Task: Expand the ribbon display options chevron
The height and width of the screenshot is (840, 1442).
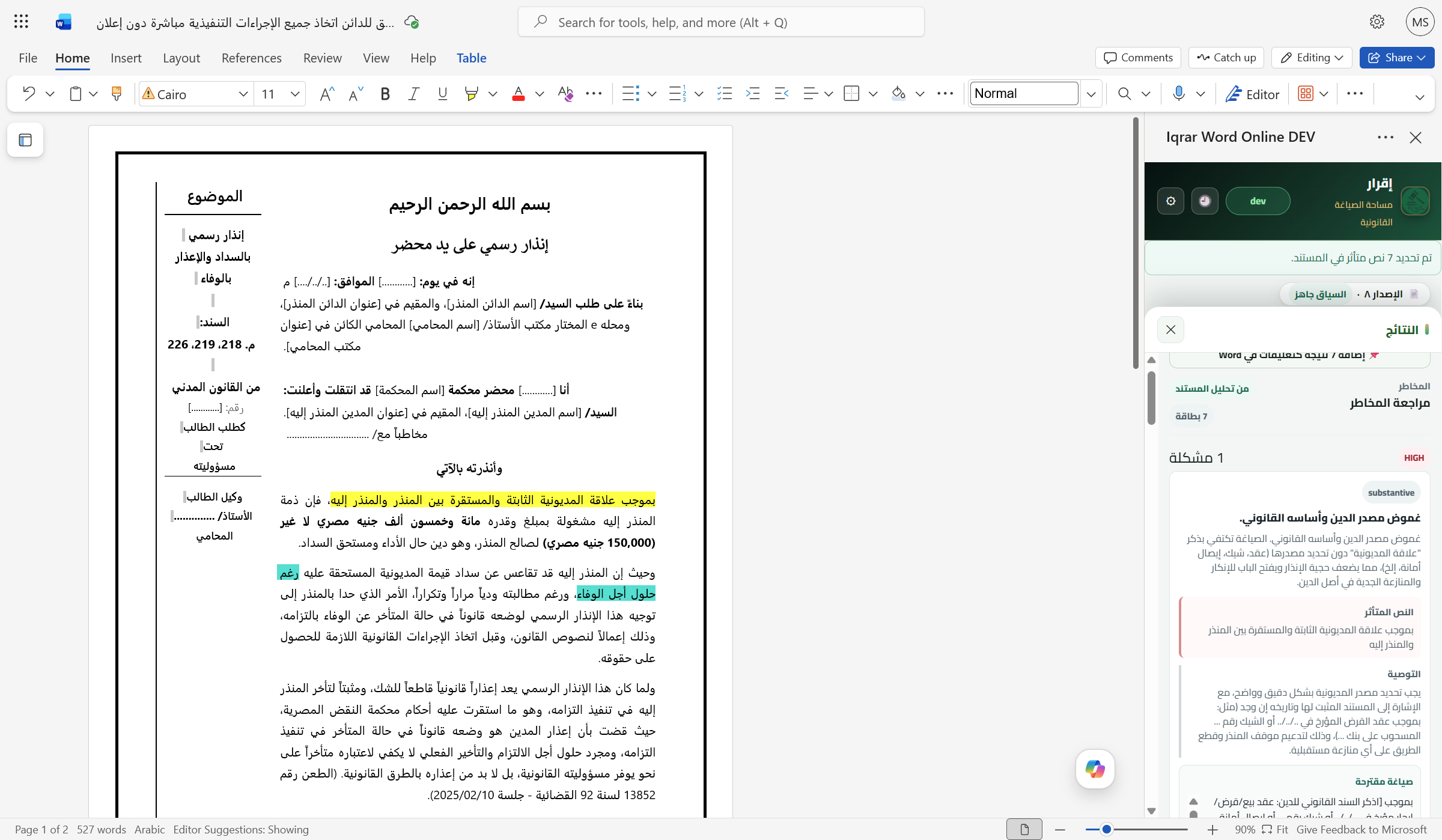Action: click(1420, 97)
